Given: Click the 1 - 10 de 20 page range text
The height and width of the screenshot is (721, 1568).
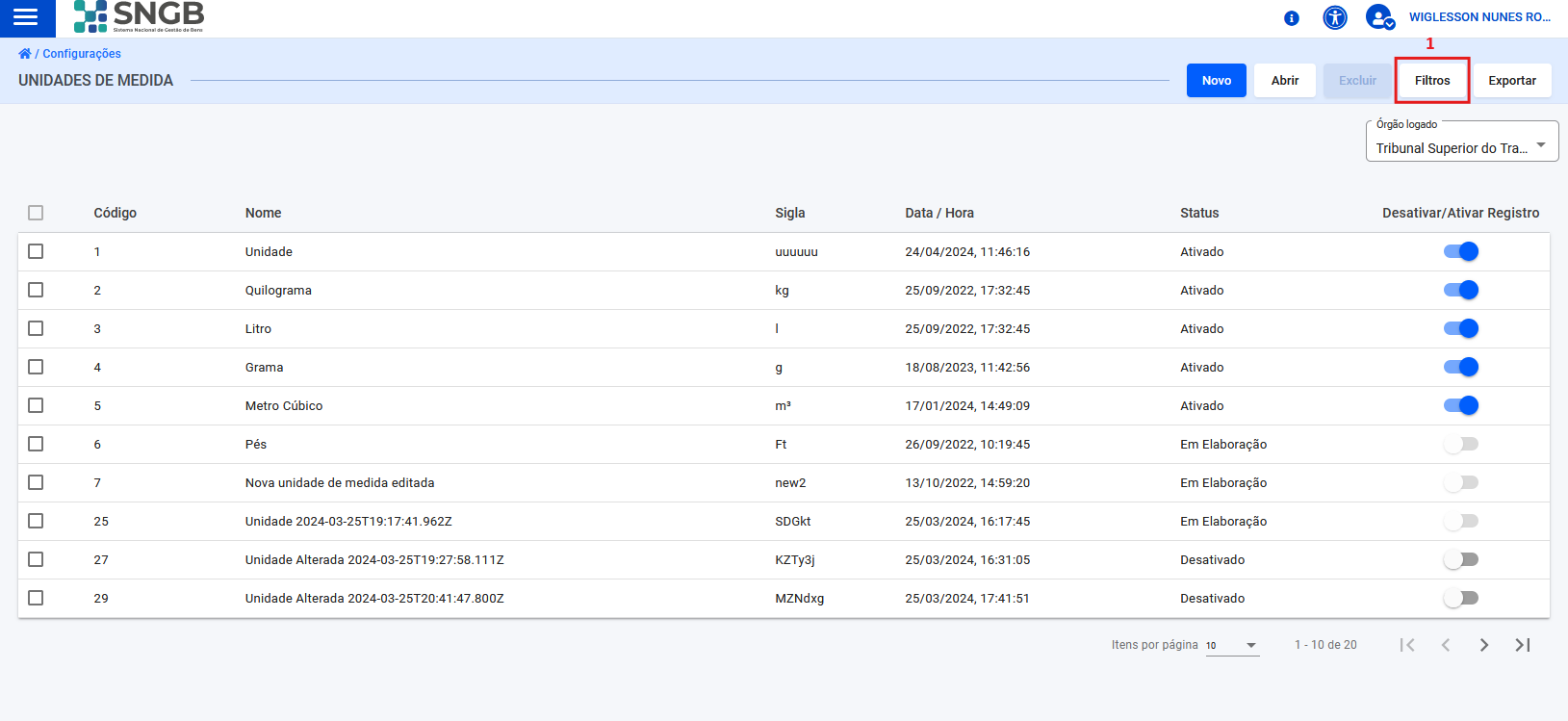Looking at the screenshot, I should click(1325, 645).
